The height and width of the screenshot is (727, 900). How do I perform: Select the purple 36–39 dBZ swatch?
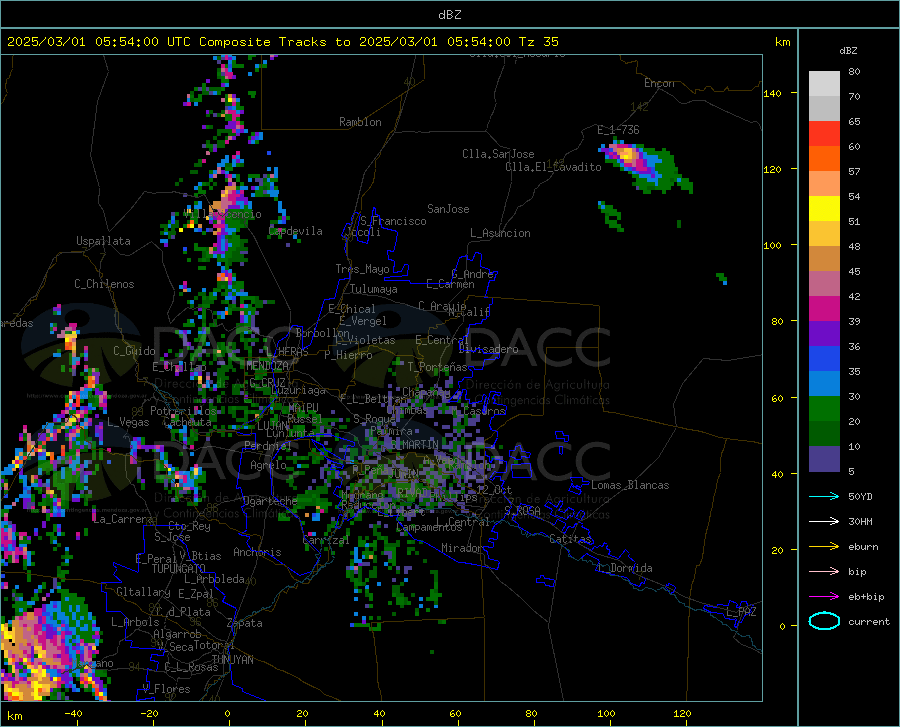pos(824,334)
